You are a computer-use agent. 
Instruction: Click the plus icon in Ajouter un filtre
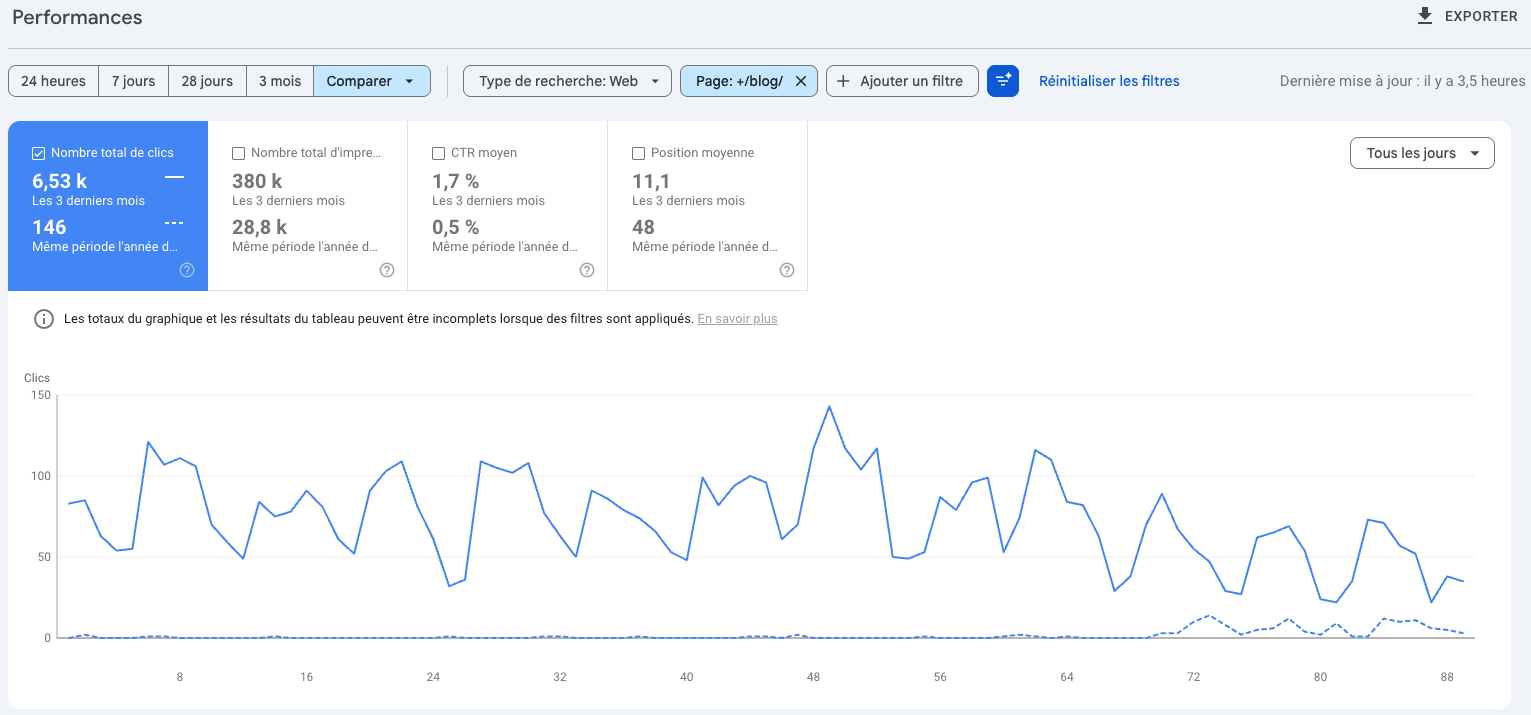click(x=843, y=81)
